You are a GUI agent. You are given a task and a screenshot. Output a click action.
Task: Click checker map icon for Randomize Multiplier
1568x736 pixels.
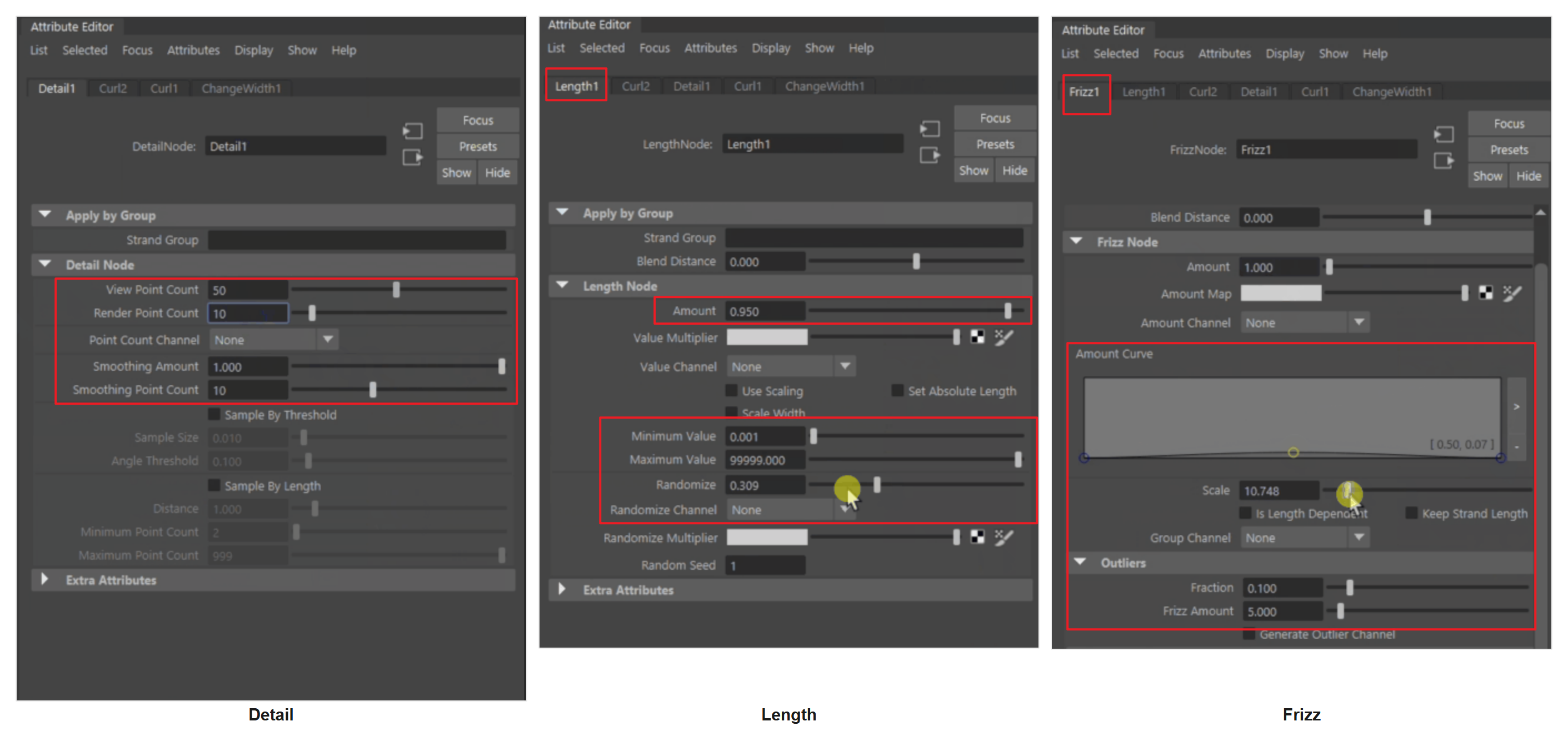(x=977, y=536)
